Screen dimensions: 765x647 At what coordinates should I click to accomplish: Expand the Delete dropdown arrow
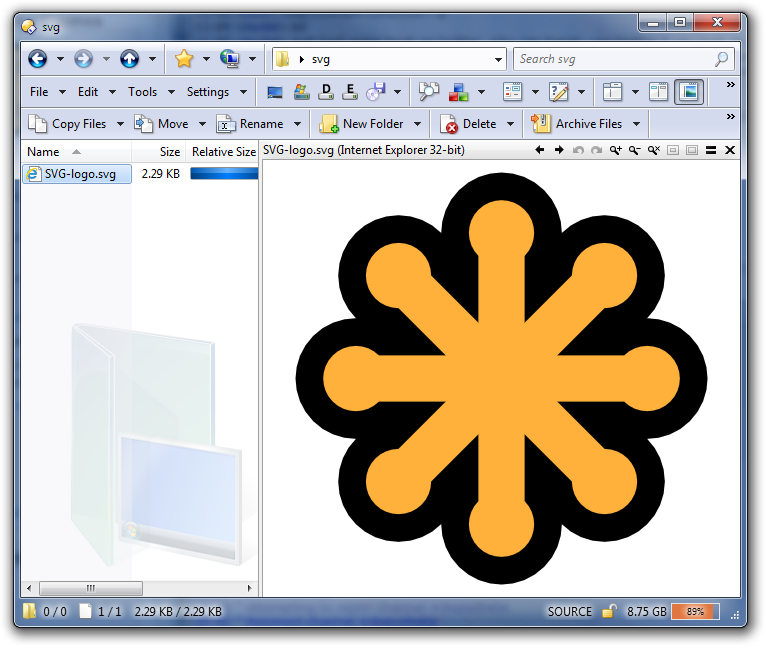click(510, 124)
